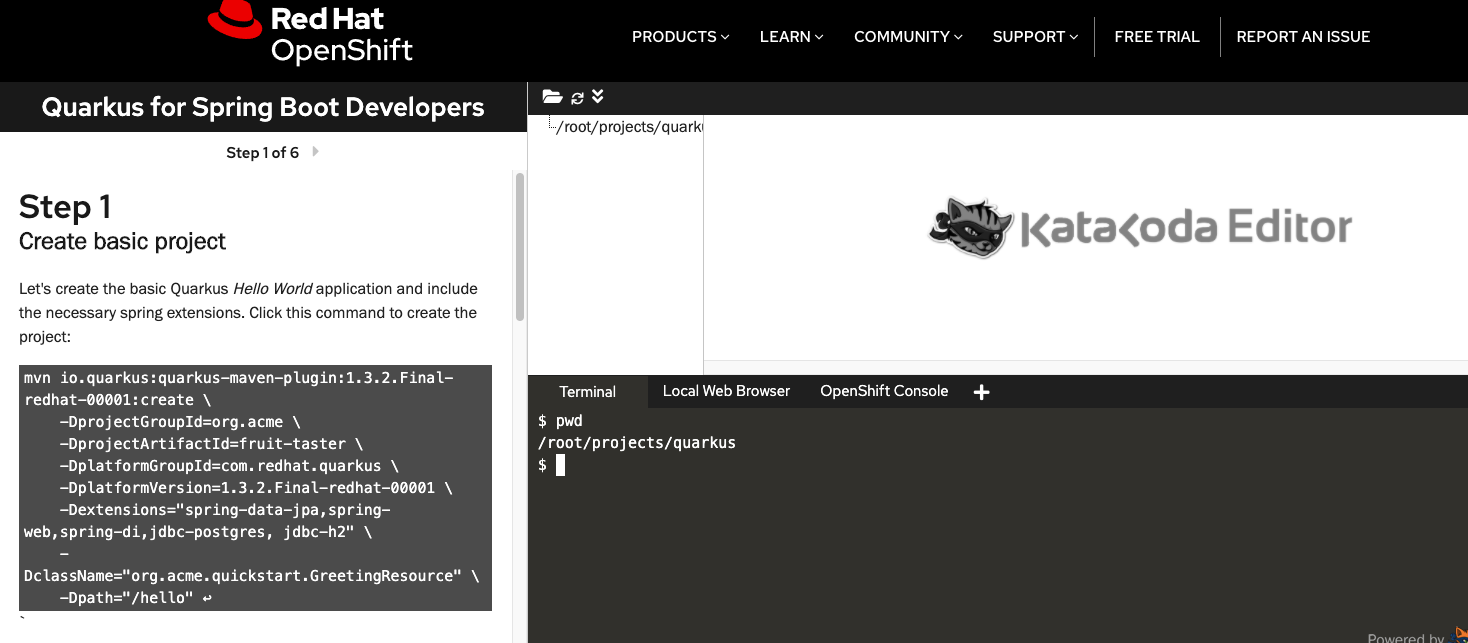The width and height of the screenshot is (1468, 643).
Task: Click the collapse-all double chevron icon
Action: tap(597, 96)
